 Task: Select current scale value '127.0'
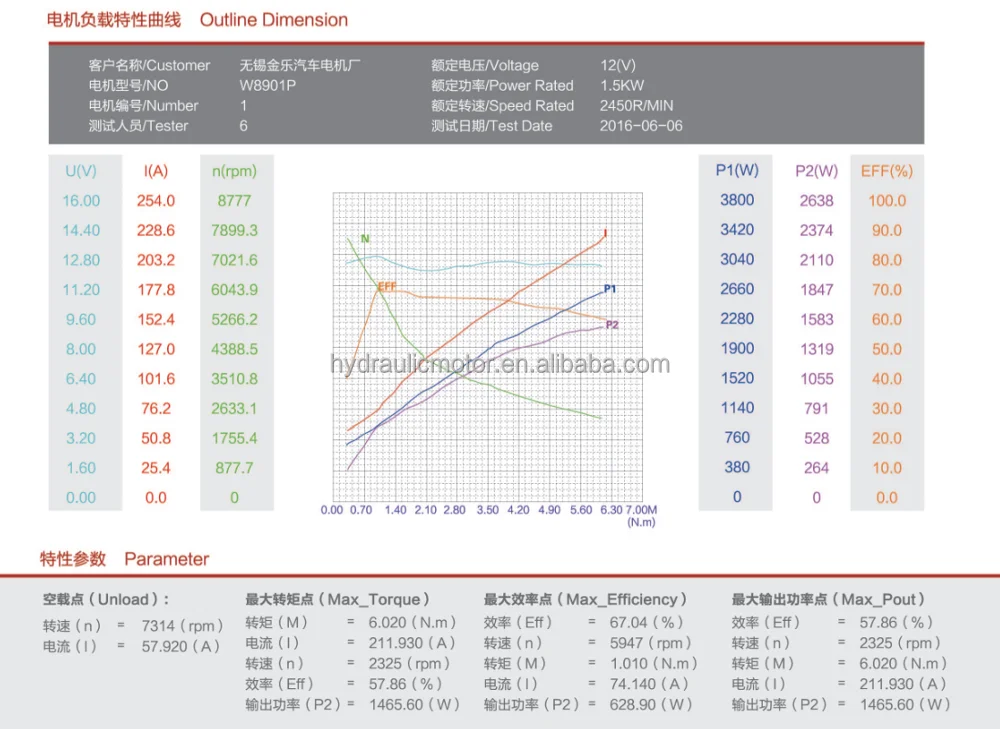pos(156,350)
